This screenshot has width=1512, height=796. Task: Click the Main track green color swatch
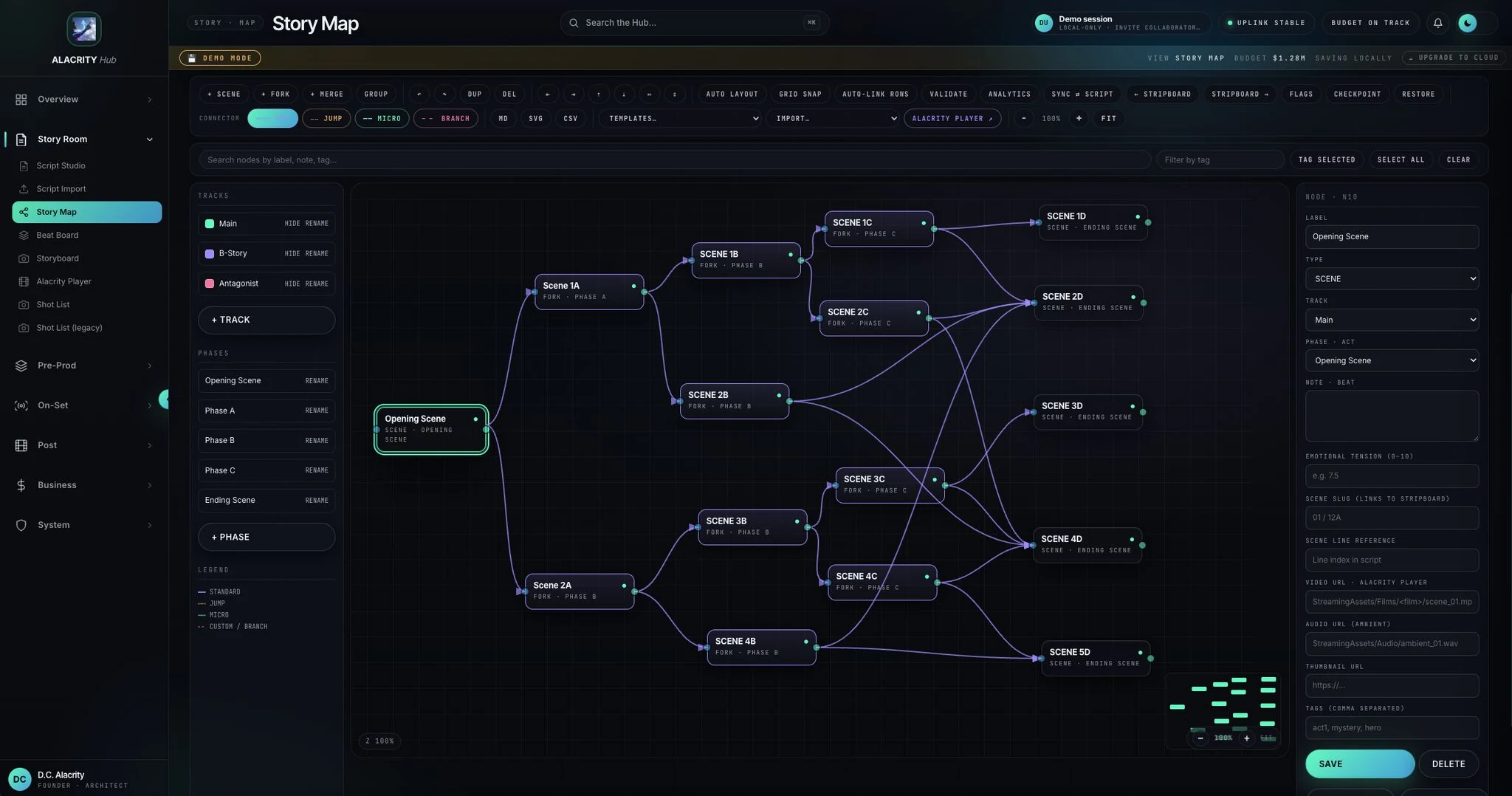click(210, 224)
